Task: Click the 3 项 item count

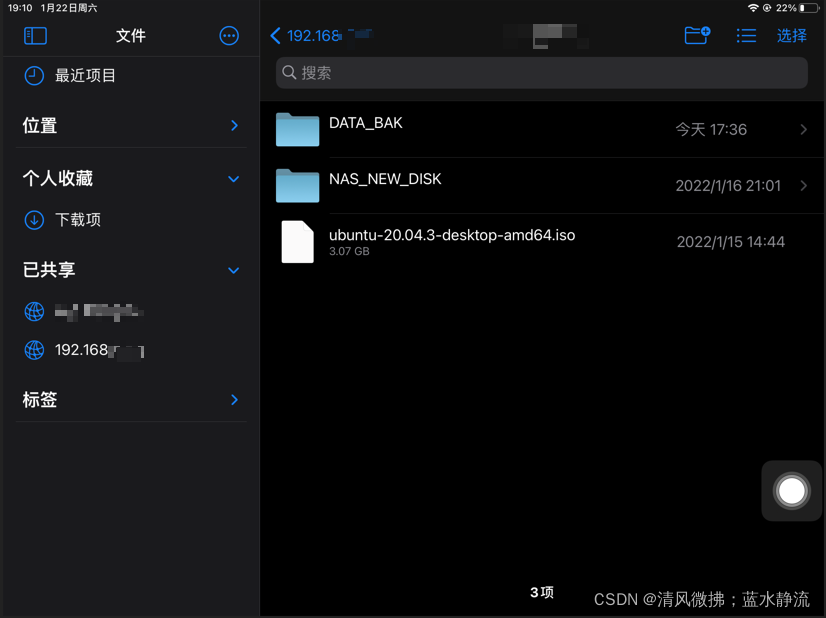Action: 542,593
